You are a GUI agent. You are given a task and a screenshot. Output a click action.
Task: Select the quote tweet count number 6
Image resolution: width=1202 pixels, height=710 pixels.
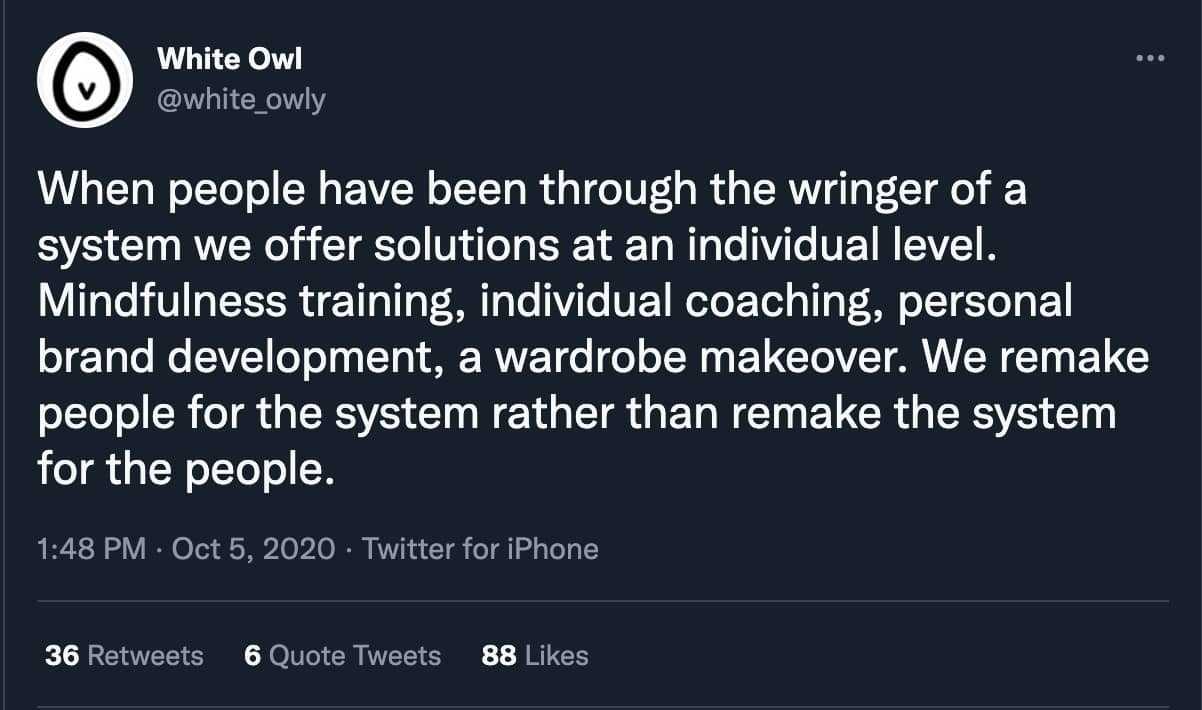click(x=252, y=655)
